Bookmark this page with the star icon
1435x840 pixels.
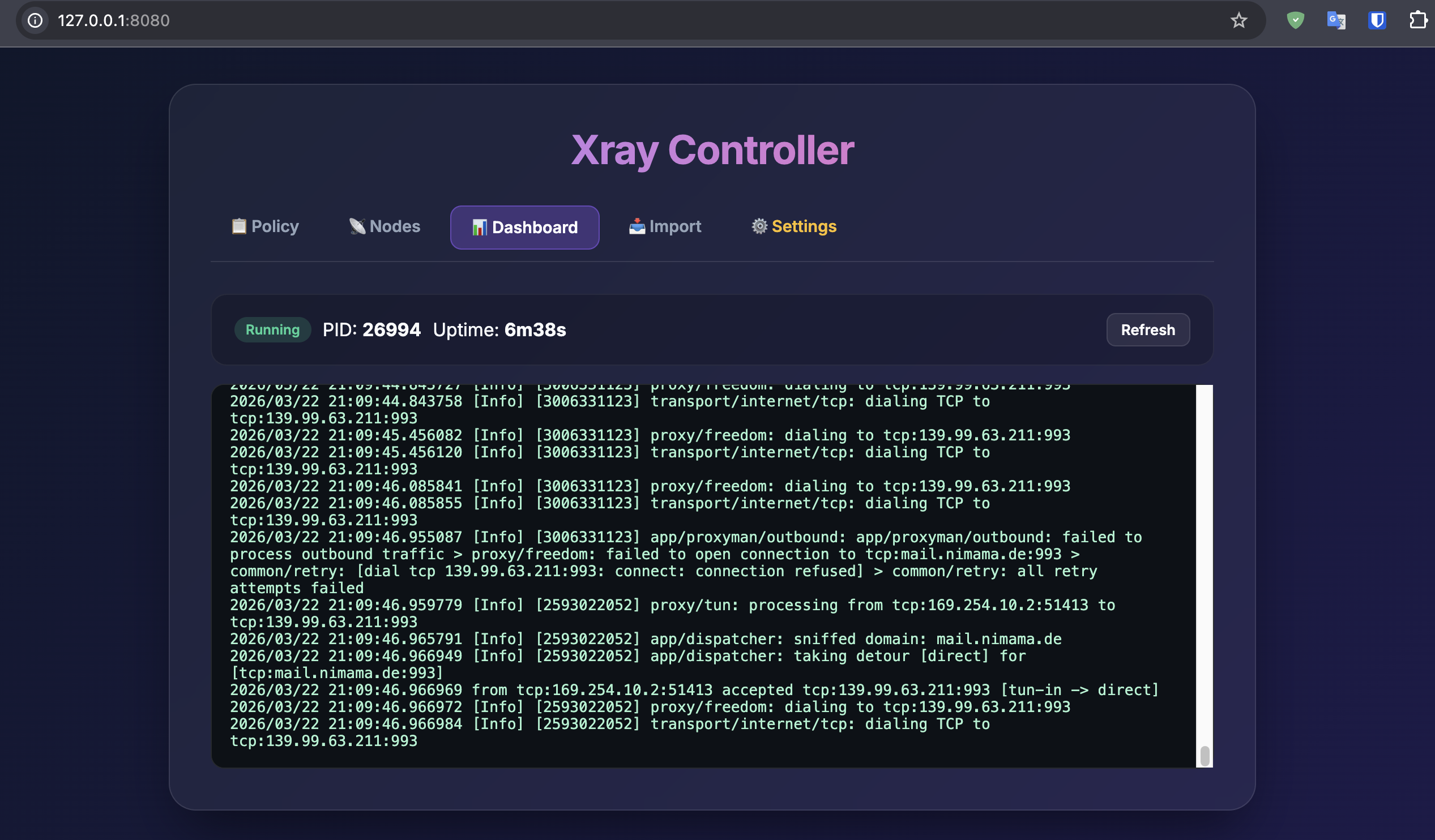click(x=1238, y=20)
